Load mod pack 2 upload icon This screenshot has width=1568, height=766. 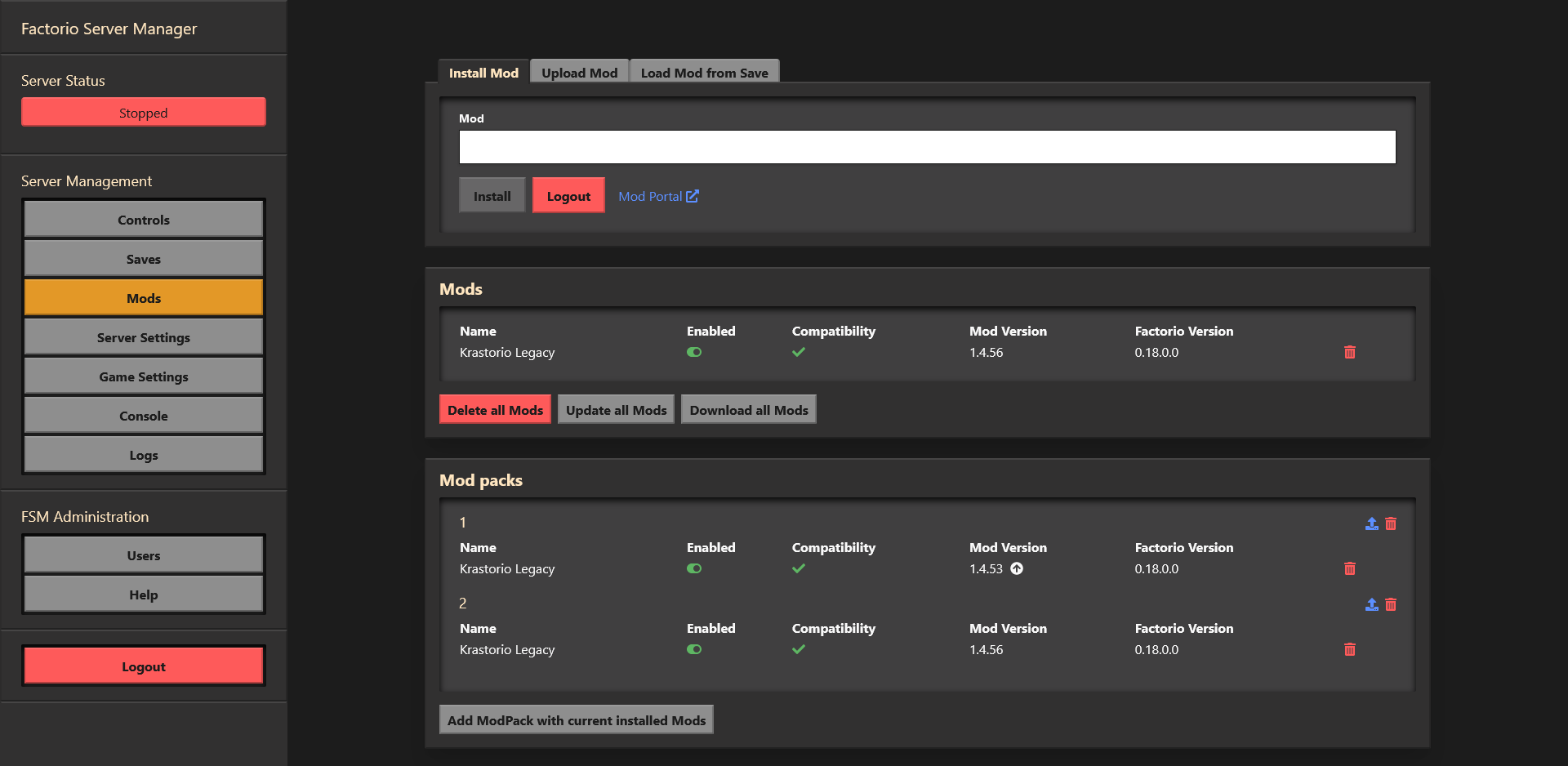[x=1371, y=604]
